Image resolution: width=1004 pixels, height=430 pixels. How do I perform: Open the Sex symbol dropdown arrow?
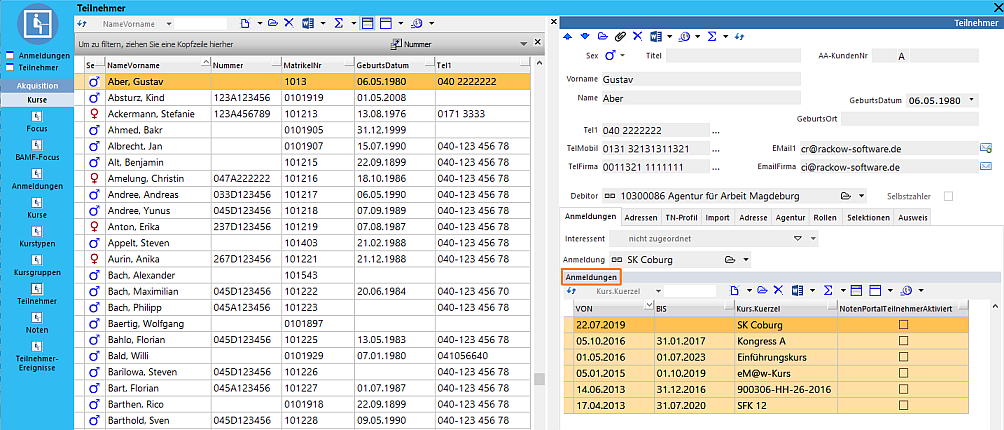click(x=622, y=56)
